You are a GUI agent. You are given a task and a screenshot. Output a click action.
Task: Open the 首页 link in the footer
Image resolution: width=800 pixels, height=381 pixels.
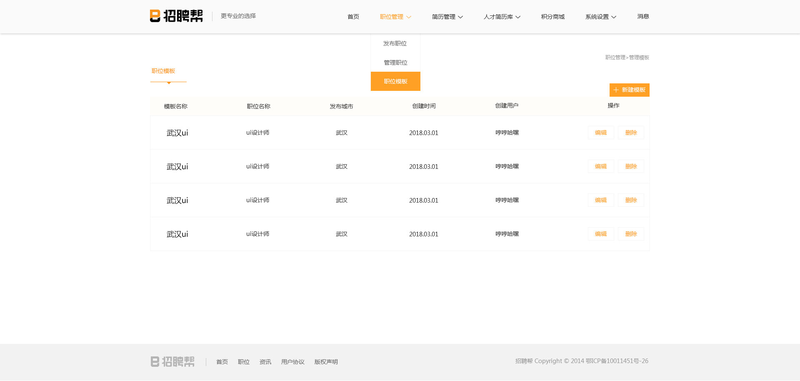coord(222,362)
